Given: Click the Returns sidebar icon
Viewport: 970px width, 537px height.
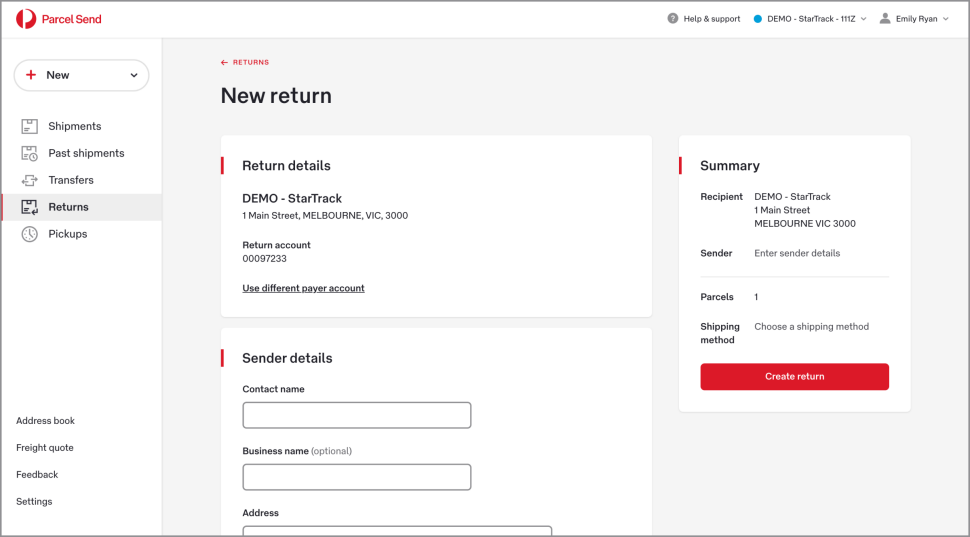Looking at the screenshot, I should tap(30, 207).
